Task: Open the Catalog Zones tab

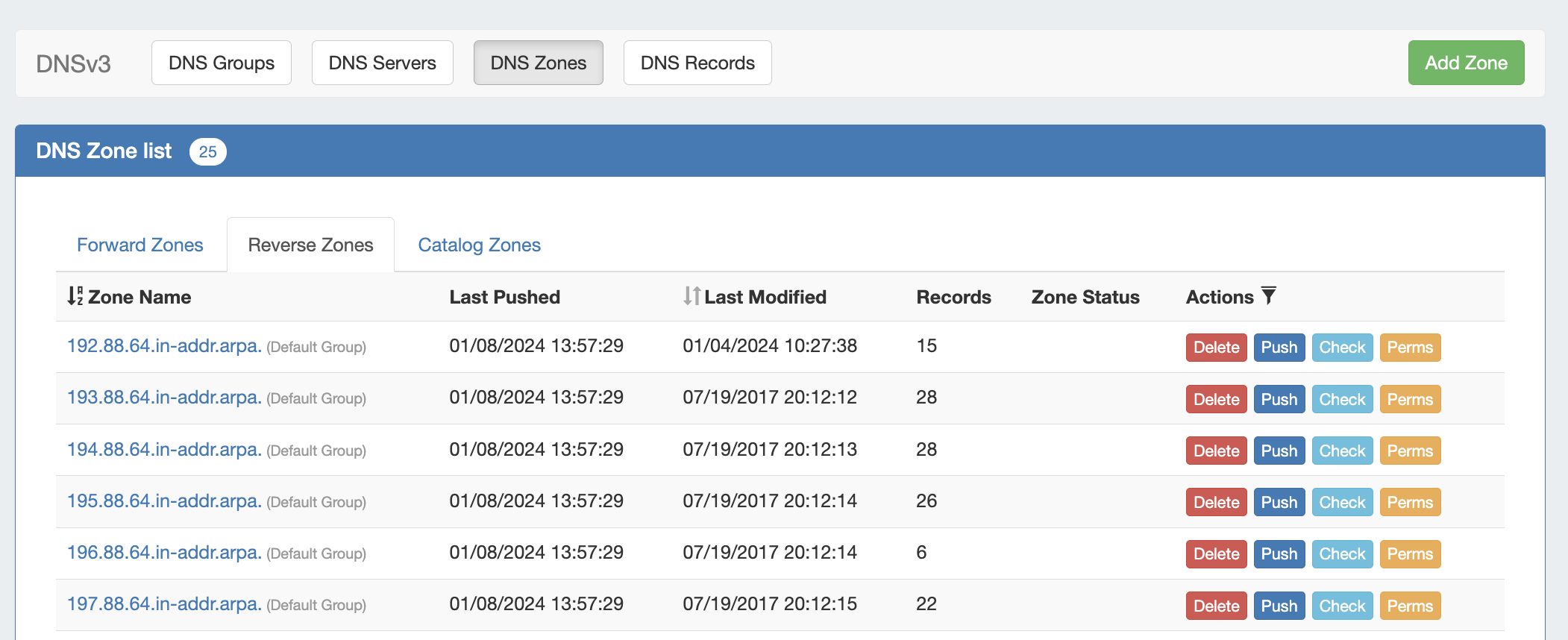Action: pos(479,245)
